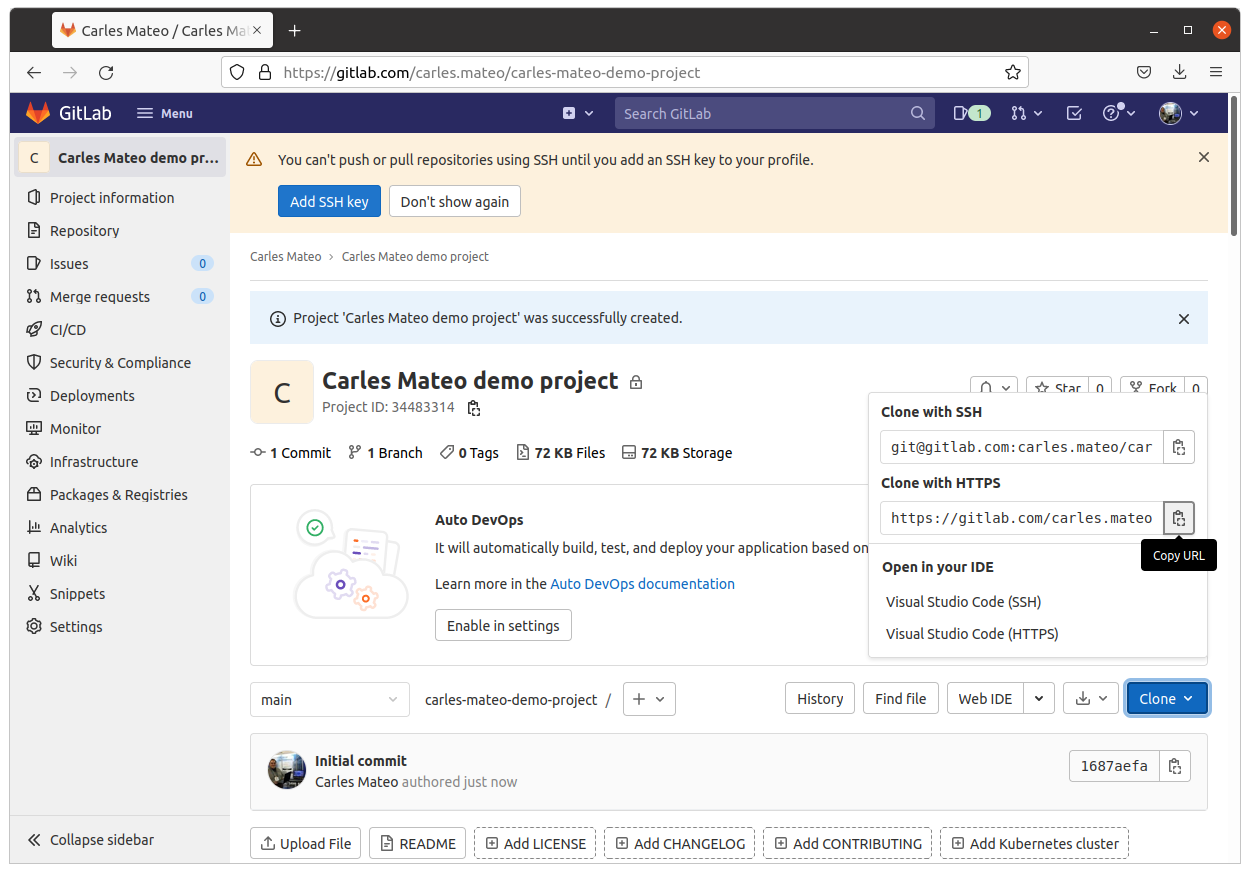1250x873 pixels.
Task: Open Security & Compliance in sidebar
Action: pos(120,363)
